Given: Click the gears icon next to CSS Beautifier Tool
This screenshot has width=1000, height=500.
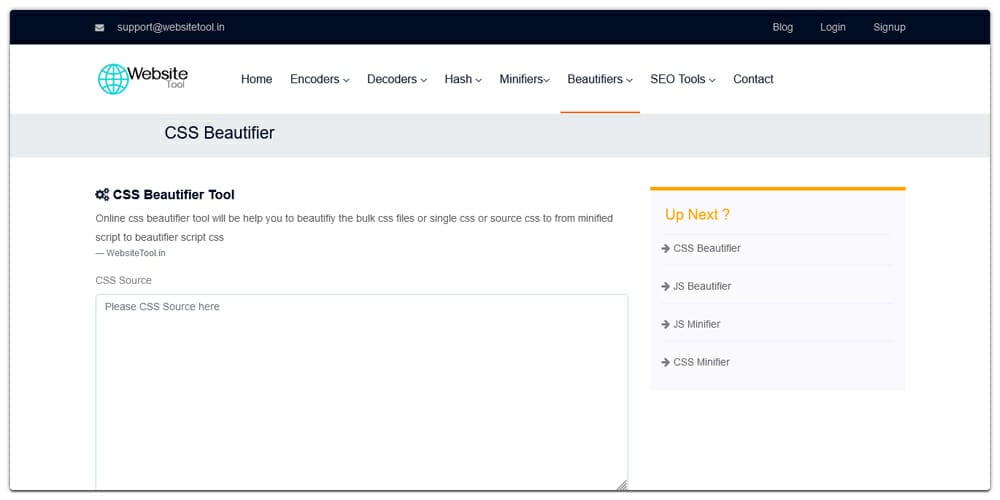Looking at the screenshot, I should (x=102, y=195).
